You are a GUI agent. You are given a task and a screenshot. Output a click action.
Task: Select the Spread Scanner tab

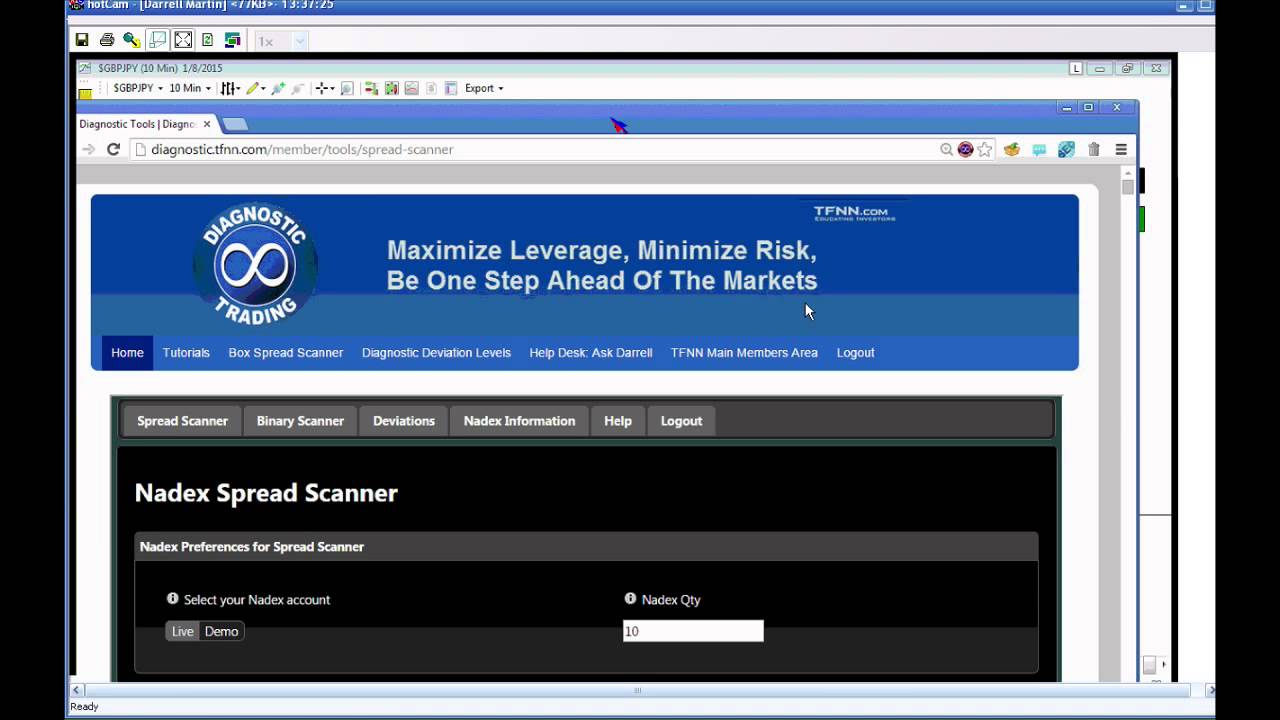coord(182,421)
